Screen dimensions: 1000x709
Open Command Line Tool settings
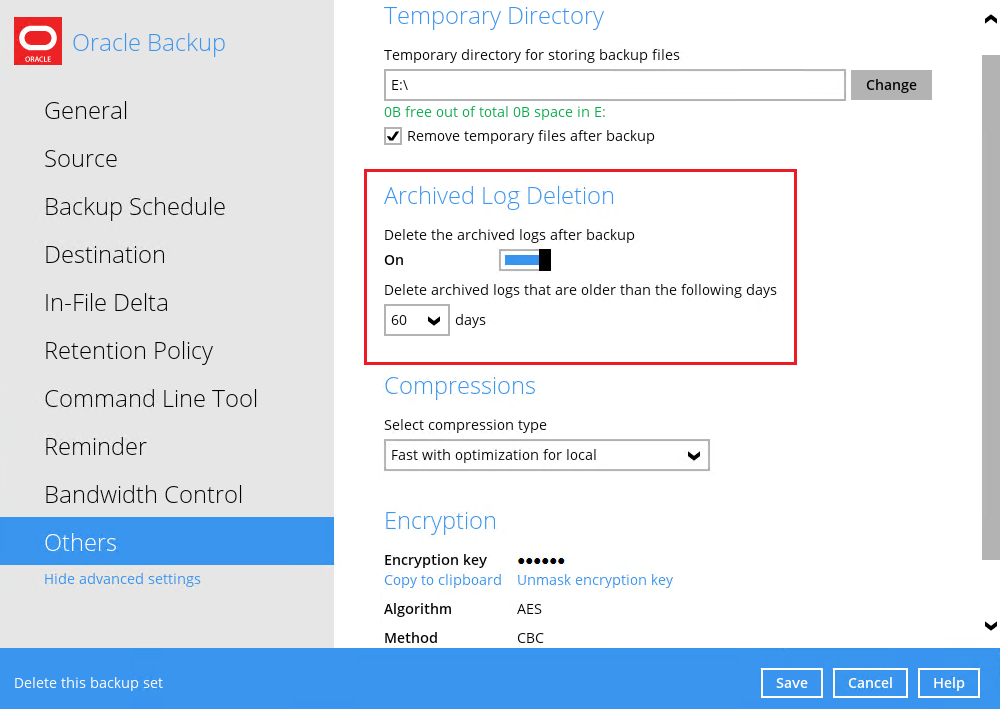[151, 399]
